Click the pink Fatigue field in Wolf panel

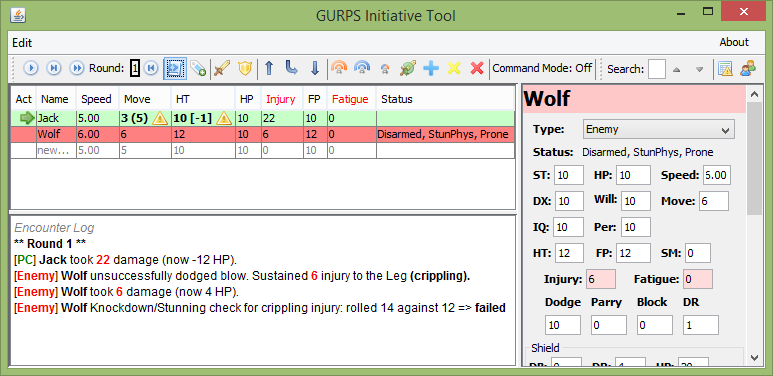(698, 279)
